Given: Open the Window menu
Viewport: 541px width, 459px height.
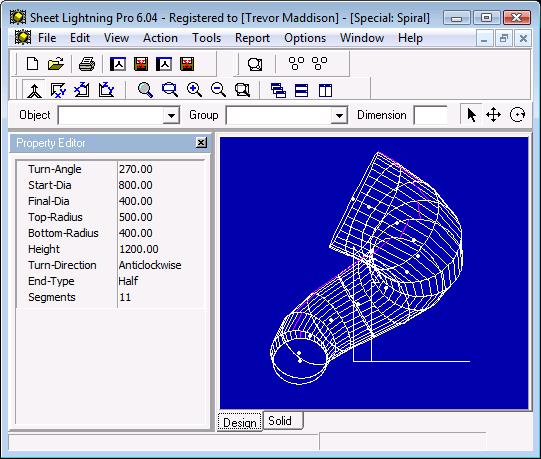Looking at the screenshot, I should pyautogui.click(x=362, y=38).
